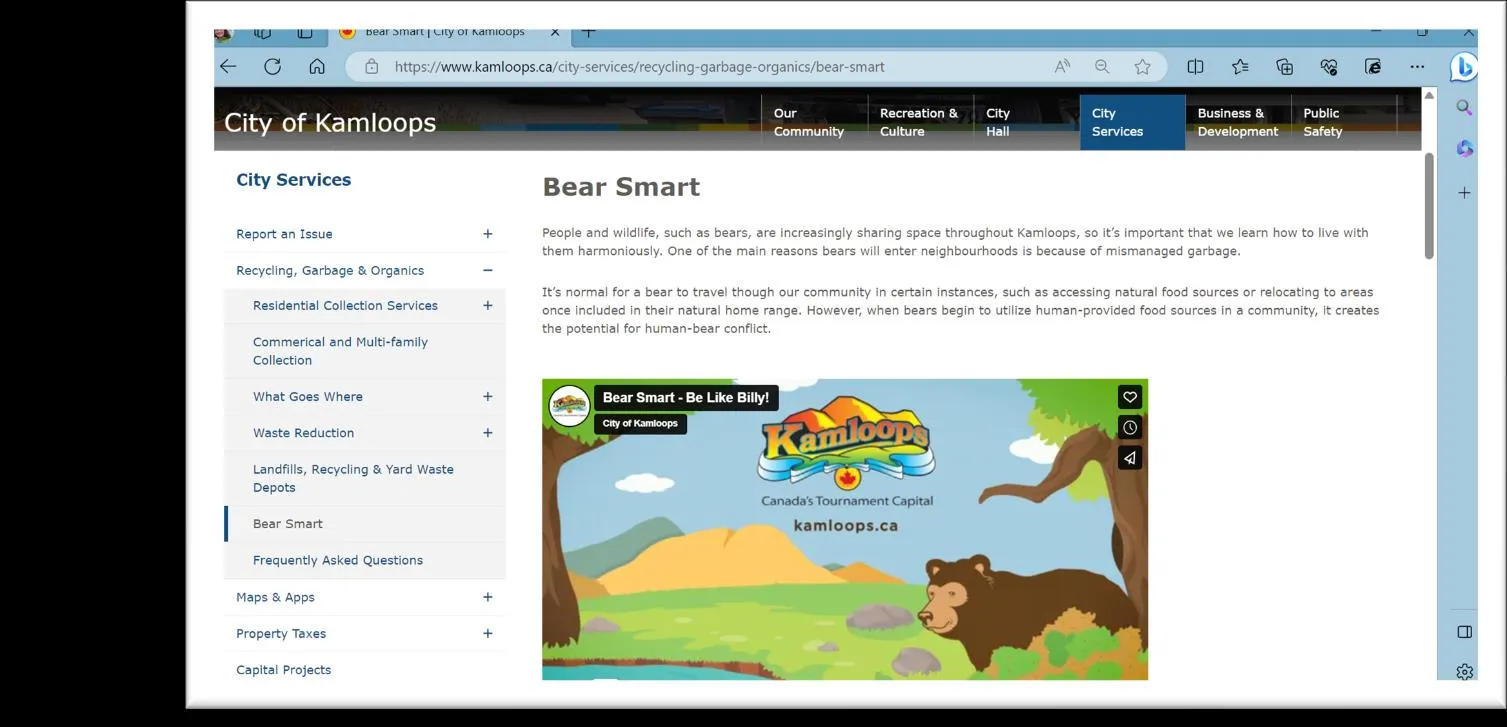Toggle sidebar visibility panel icon
Viewport: 1507px width, 727px height.
pyautogui.click(x=1464, y=632)
